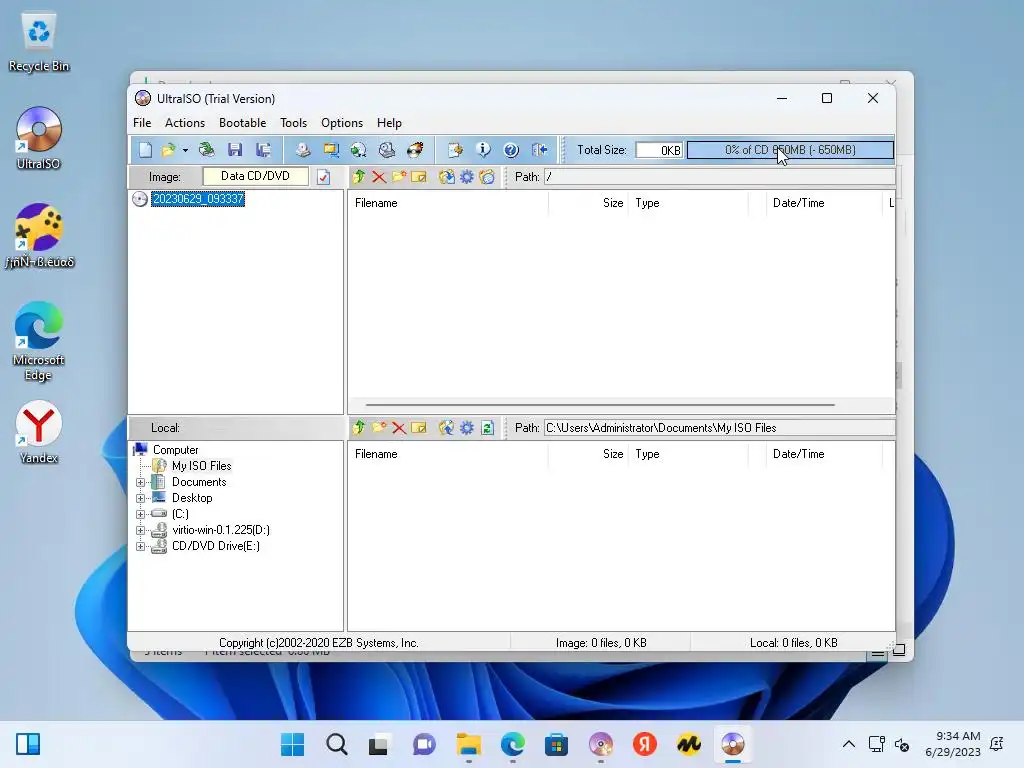Click the image Path field showing /
Image resolution: width=1024 pixels, height=768 pixels.
coord(719,177)
